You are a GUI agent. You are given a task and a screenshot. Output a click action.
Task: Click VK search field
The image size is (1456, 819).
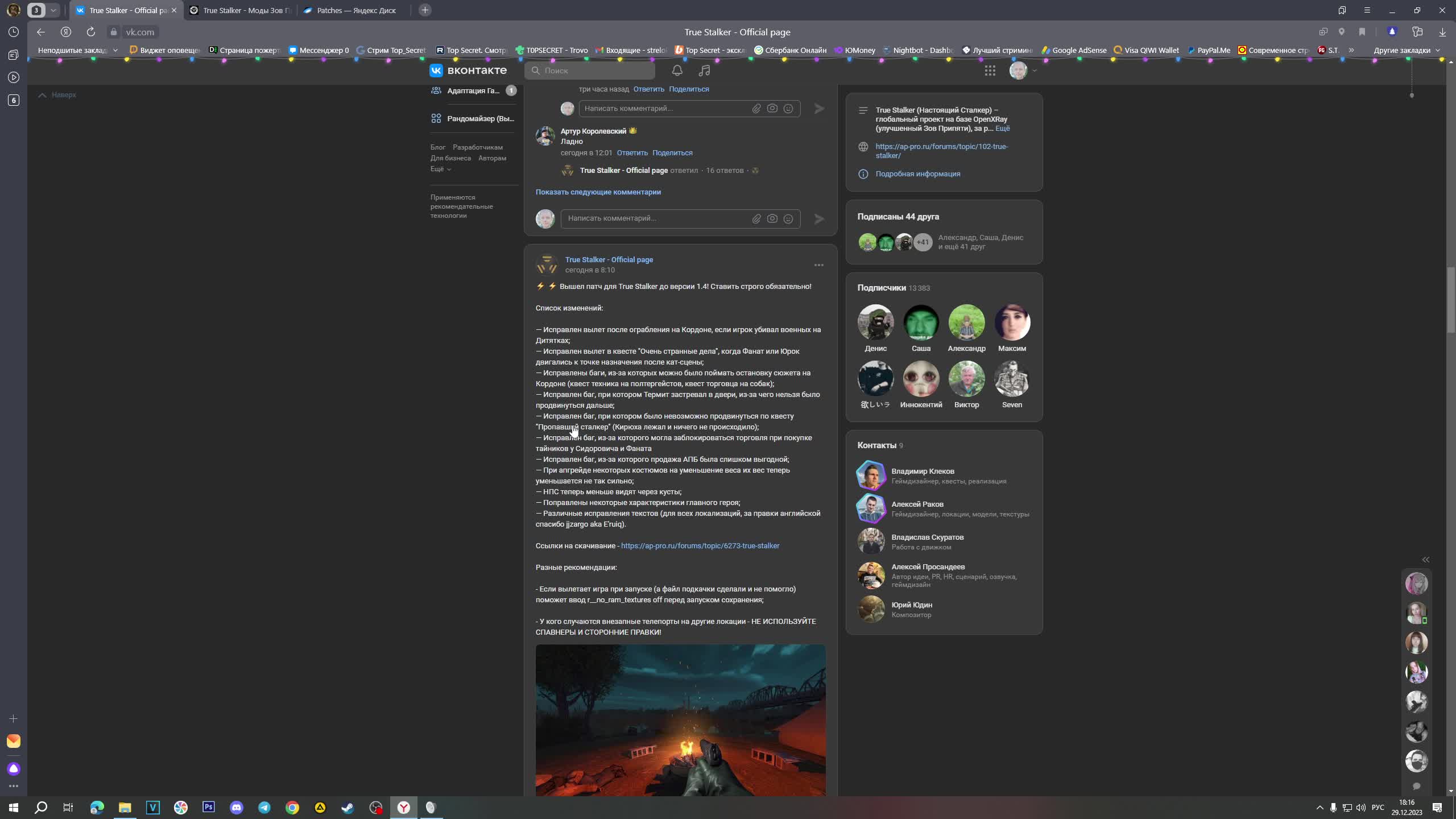click(590, 71)
